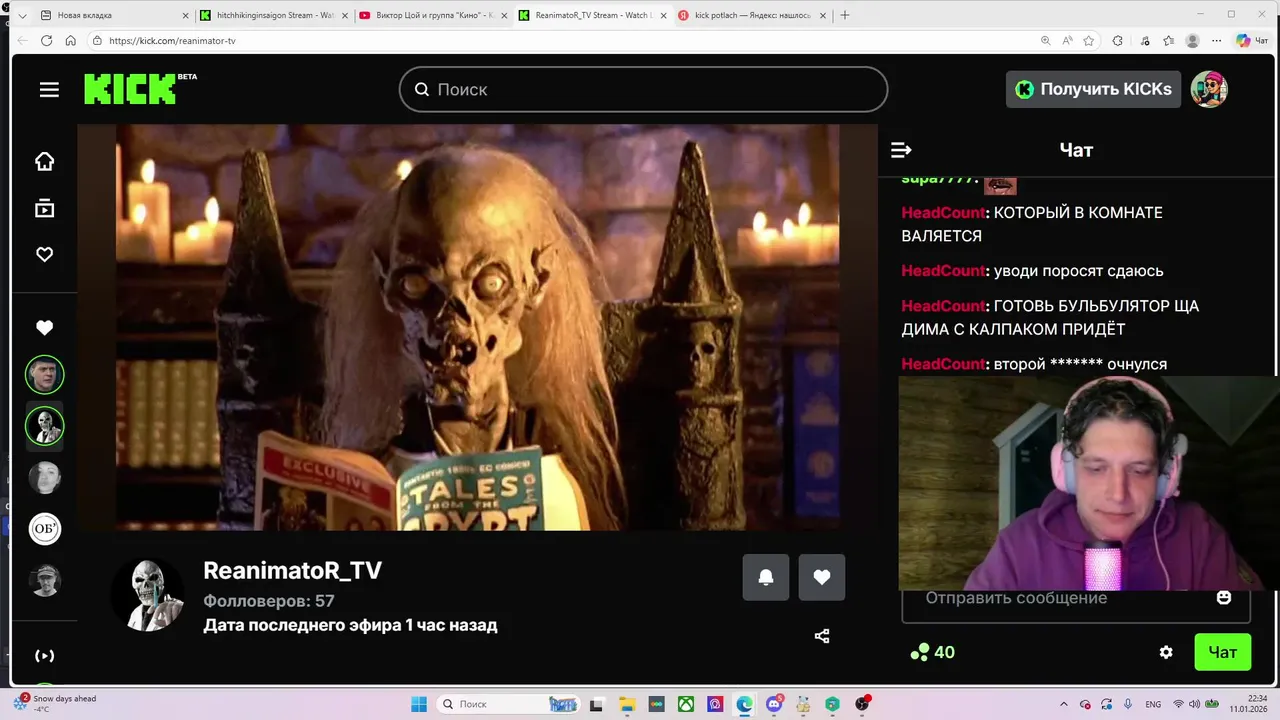Show hidden tray icons chevron

(1062, 704)
